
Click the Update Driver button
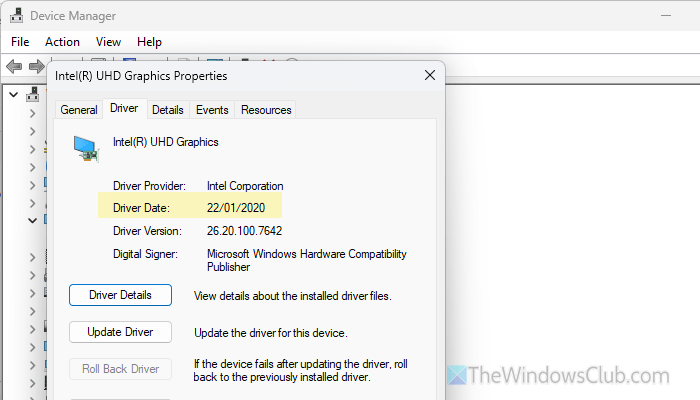pyautogui.click(x=120, y=332)
